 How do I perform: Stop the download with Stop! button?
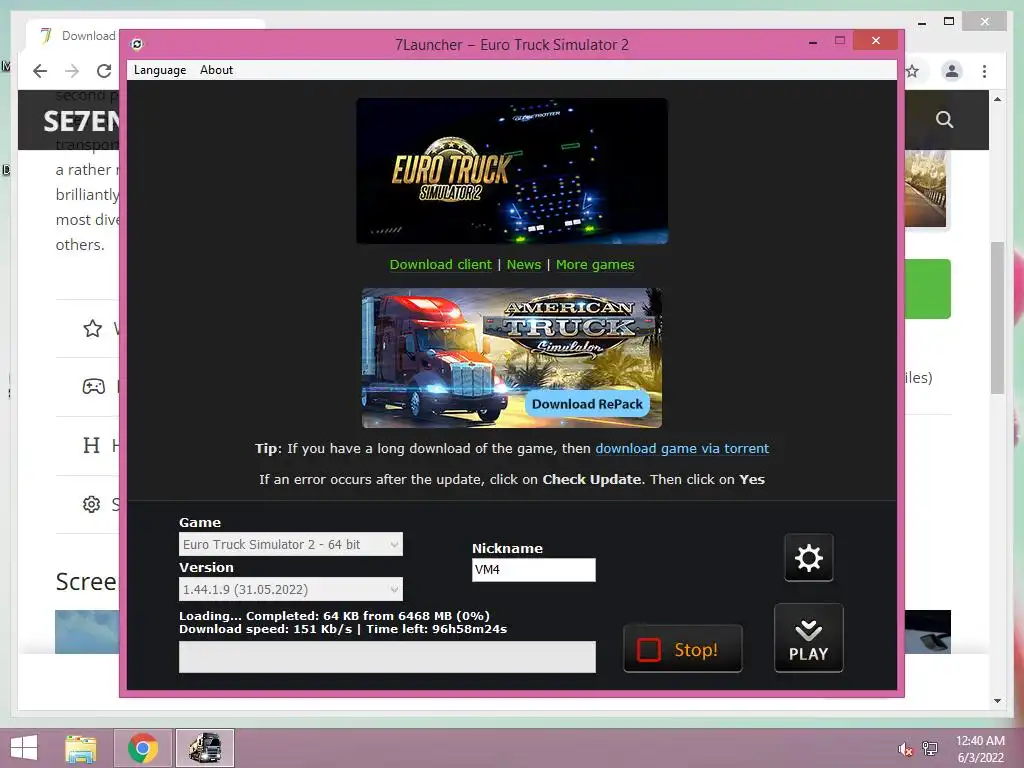coord(682,649)
